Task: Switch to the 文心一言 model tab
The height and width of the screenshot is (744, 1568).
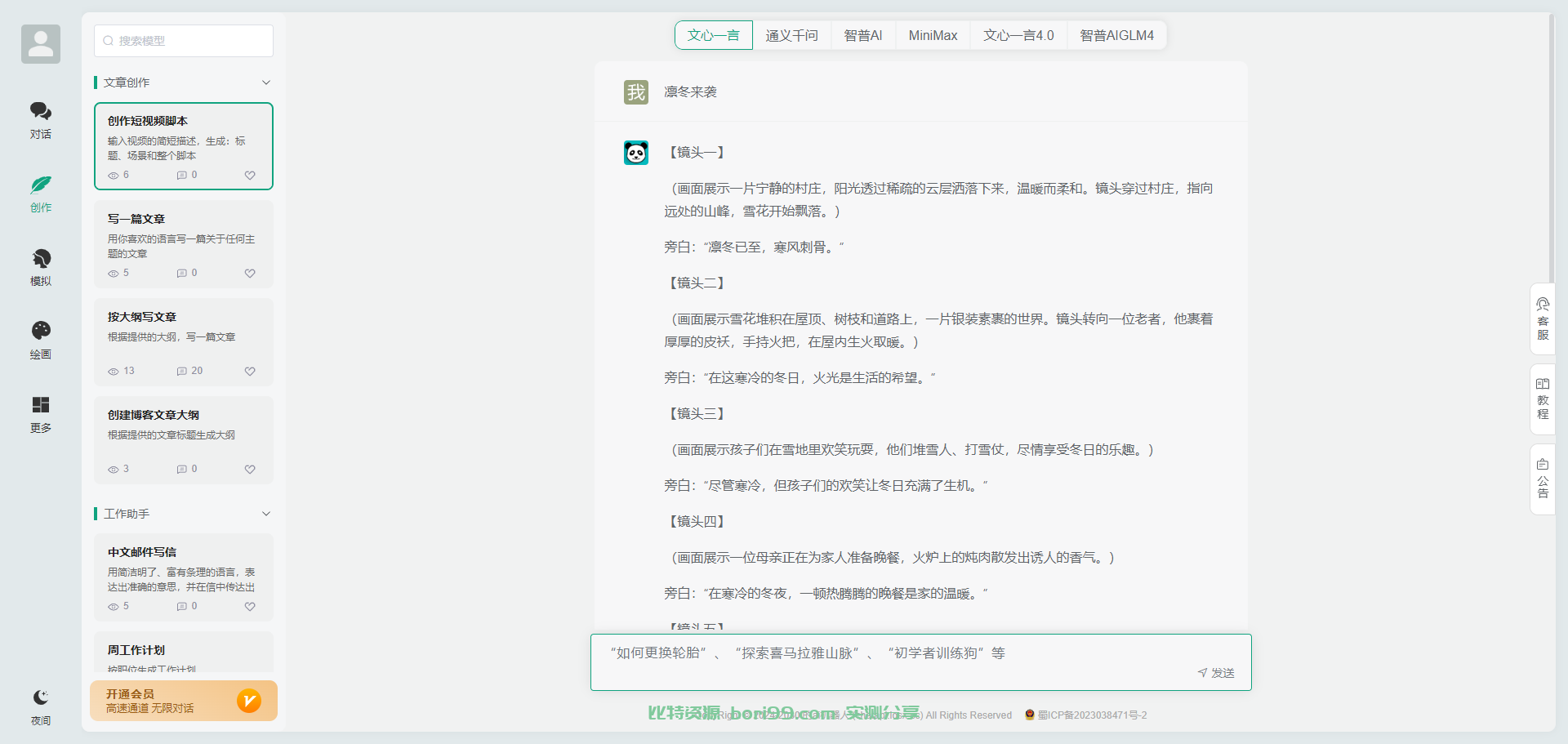Action: click(x=714, y=35)
